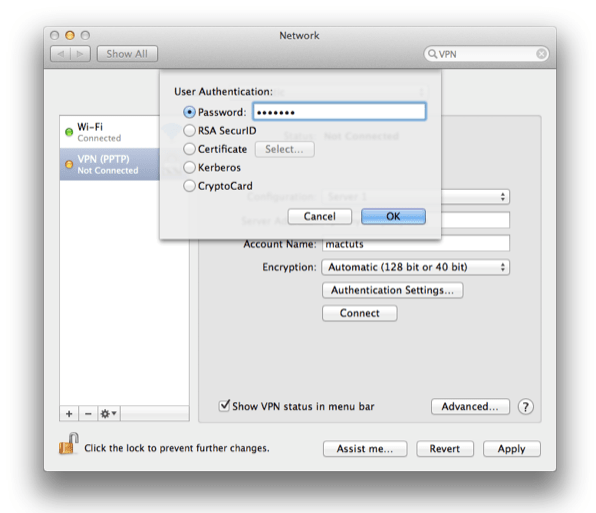Select the Password radio button

pos(189,112)
